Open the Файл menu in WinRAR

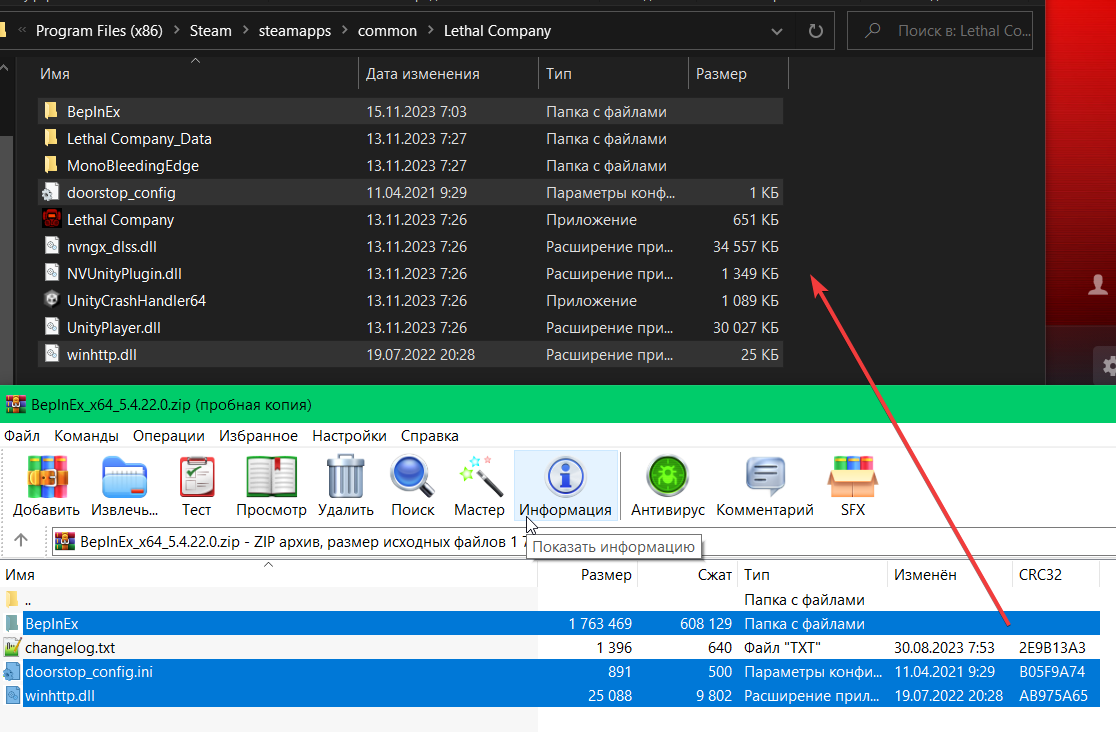point(22,436)
